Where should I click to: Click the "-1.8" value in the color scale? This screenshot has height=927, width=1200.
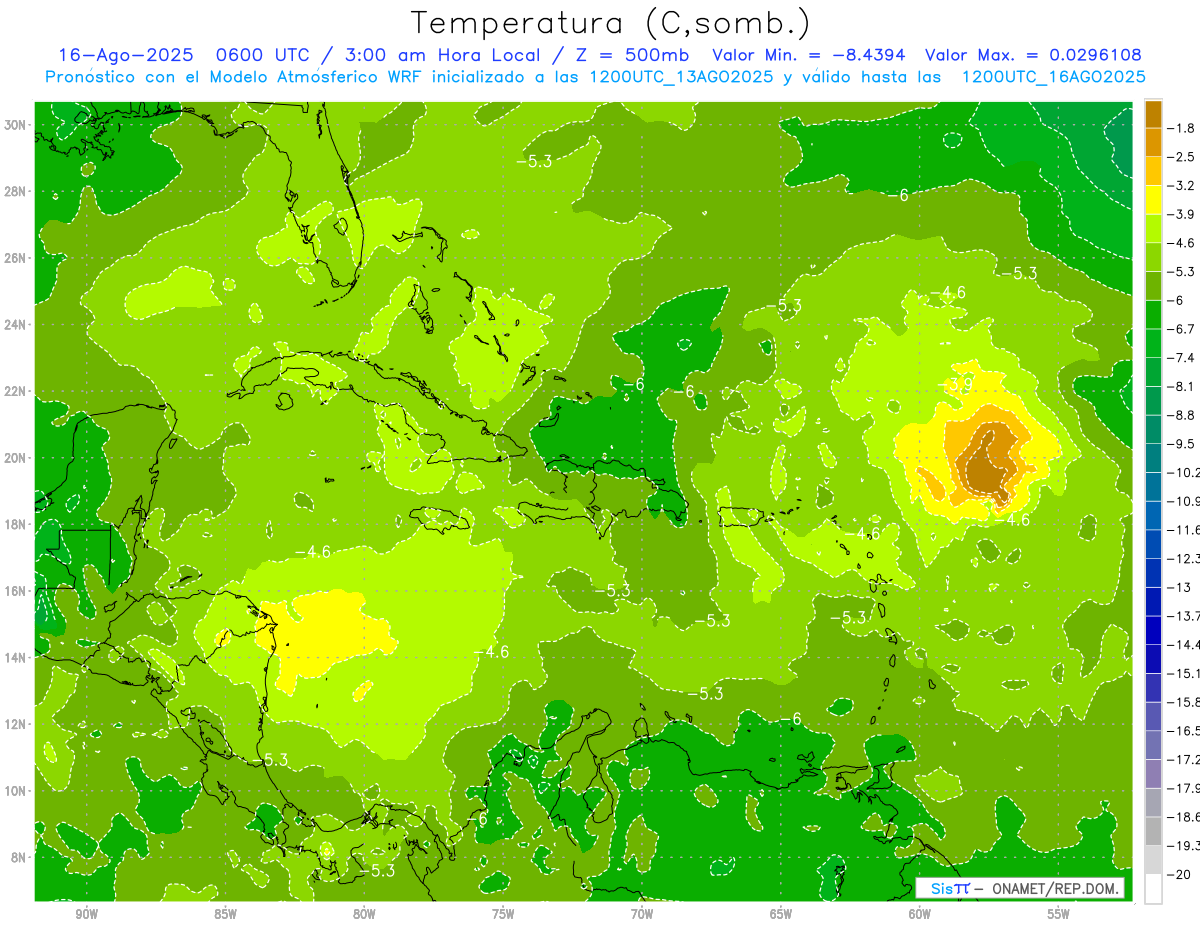tap(1182, 128)
